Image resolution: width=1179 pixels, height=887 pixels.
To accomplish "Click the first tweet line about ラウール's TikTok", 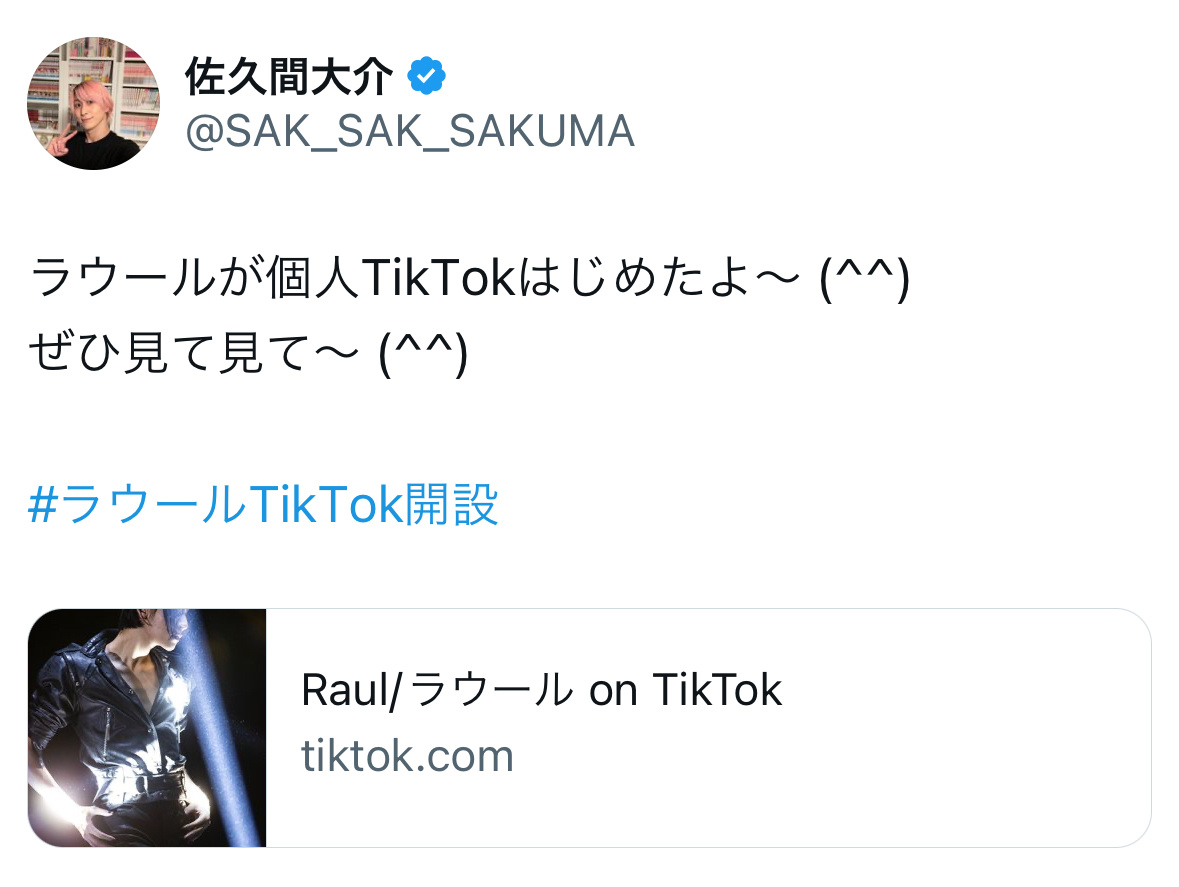I will (x=470, y=278).
